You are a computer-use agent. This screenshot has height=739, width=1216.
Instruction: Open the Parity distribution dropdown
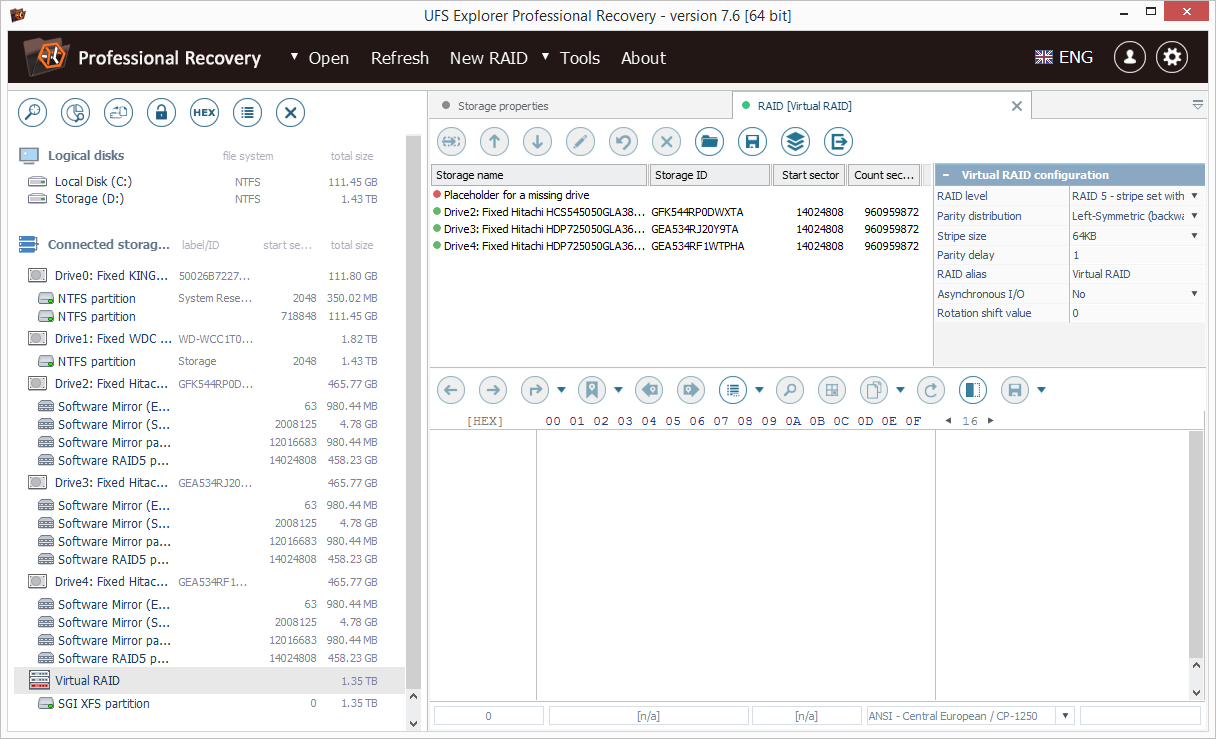pyautogui.click(x=1194, y=216)
